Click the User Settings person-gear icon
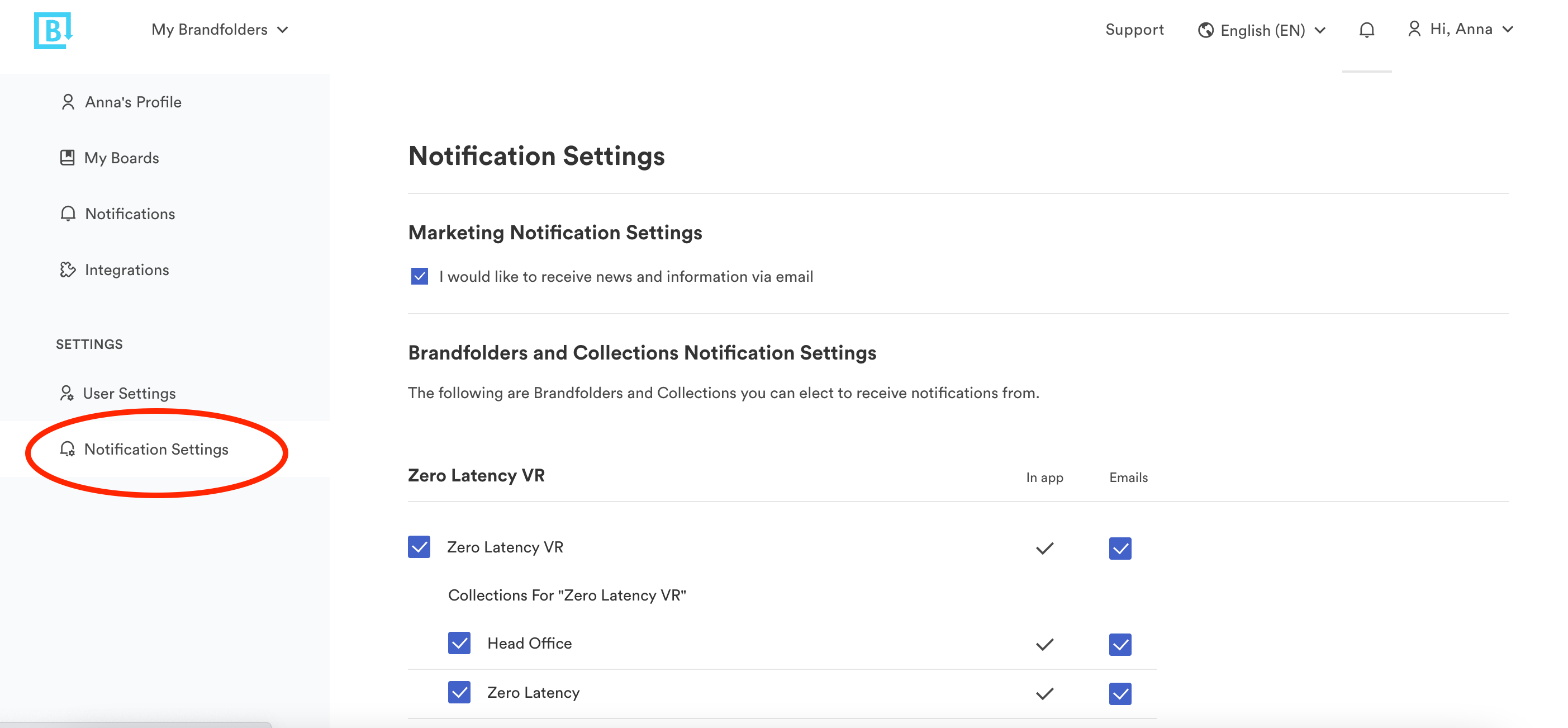Image resolution: width=1568 pixels, height=728 pixels. pos(66,393)
